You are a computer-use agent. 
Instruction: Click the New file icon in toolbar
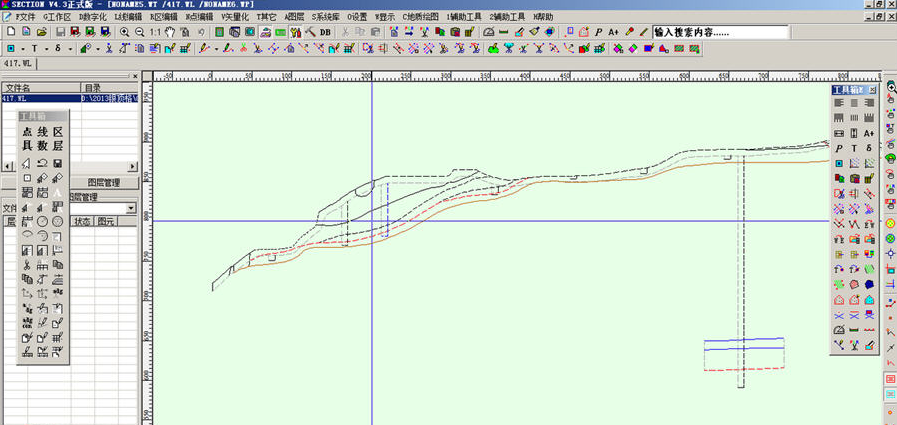pos(9,32)
